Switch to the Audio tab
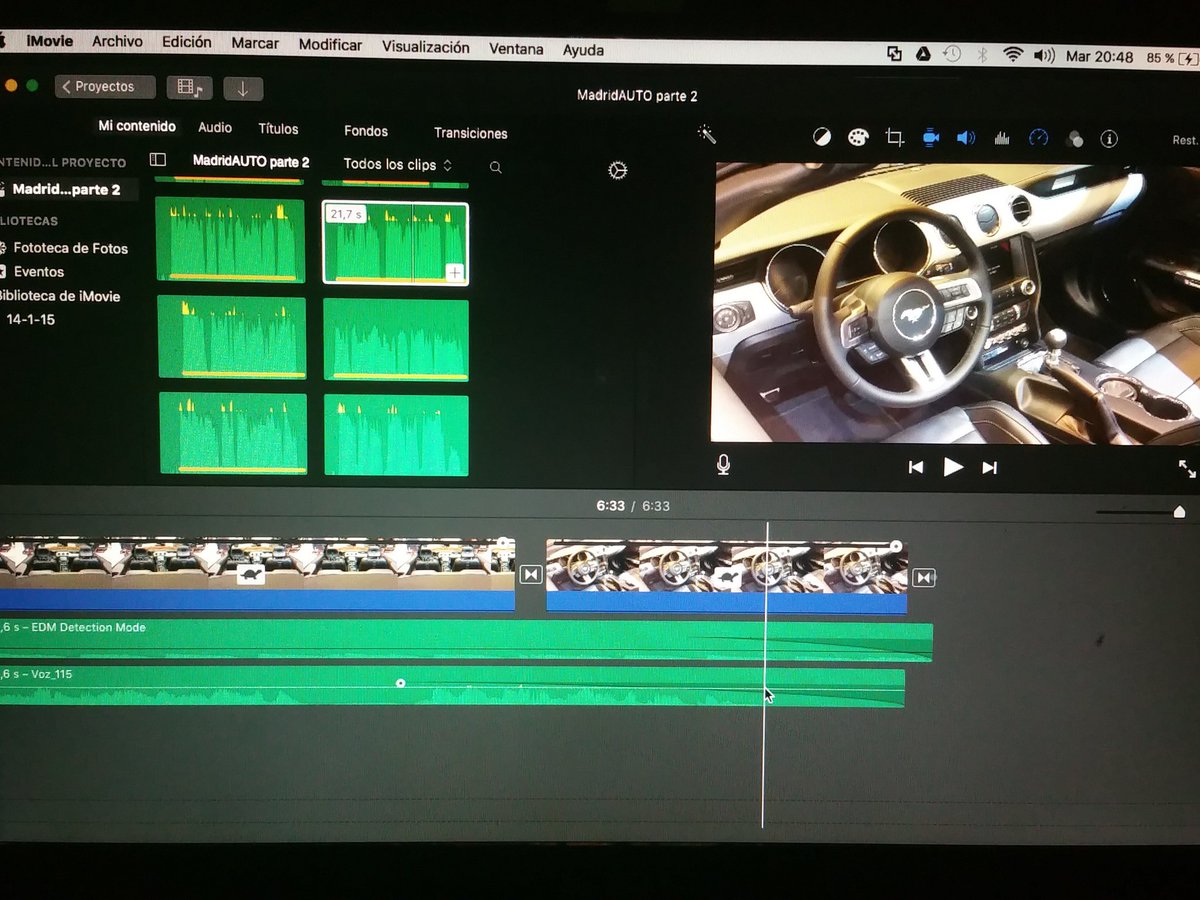The image size is (1200, 900). tap(215, 127)
